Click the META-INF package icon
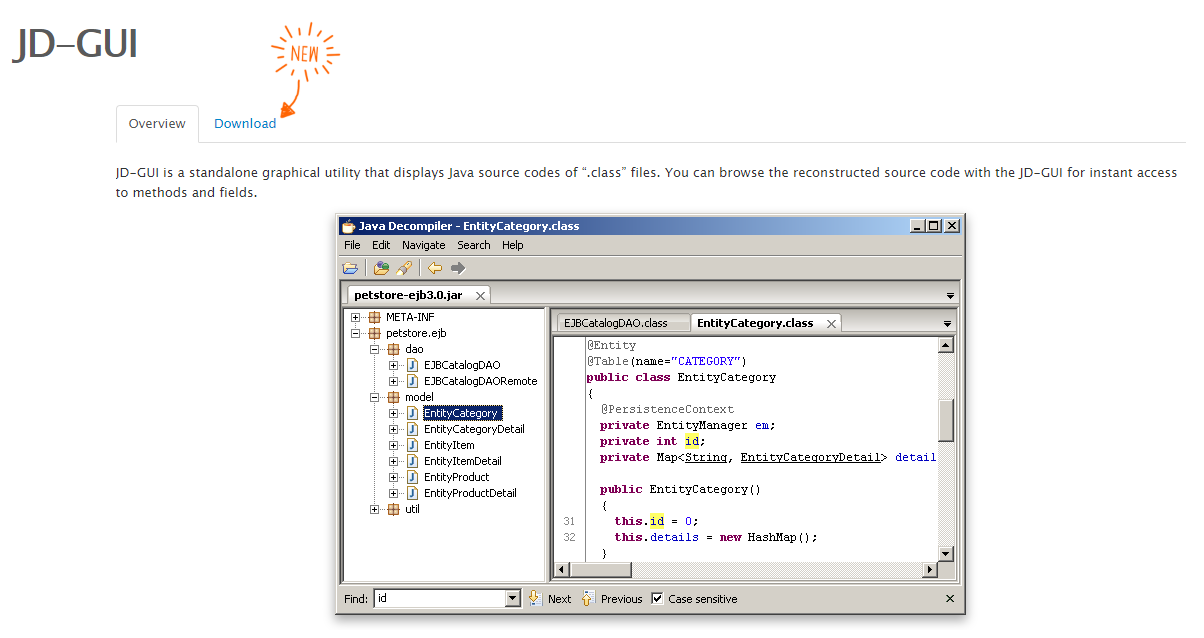Viewport: 1204px width, 638px height. point(375,317)
